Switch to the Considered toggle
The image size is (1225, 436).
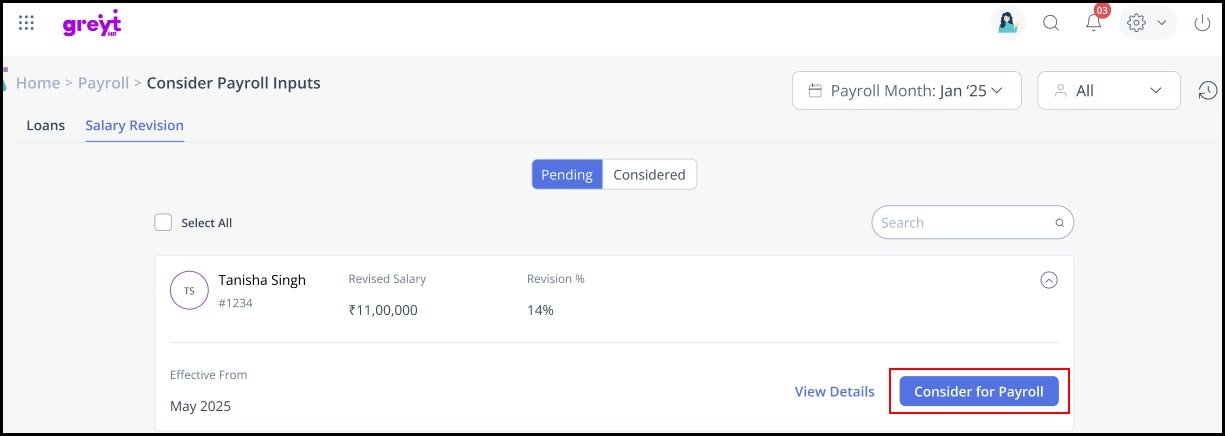pos(649,174)
